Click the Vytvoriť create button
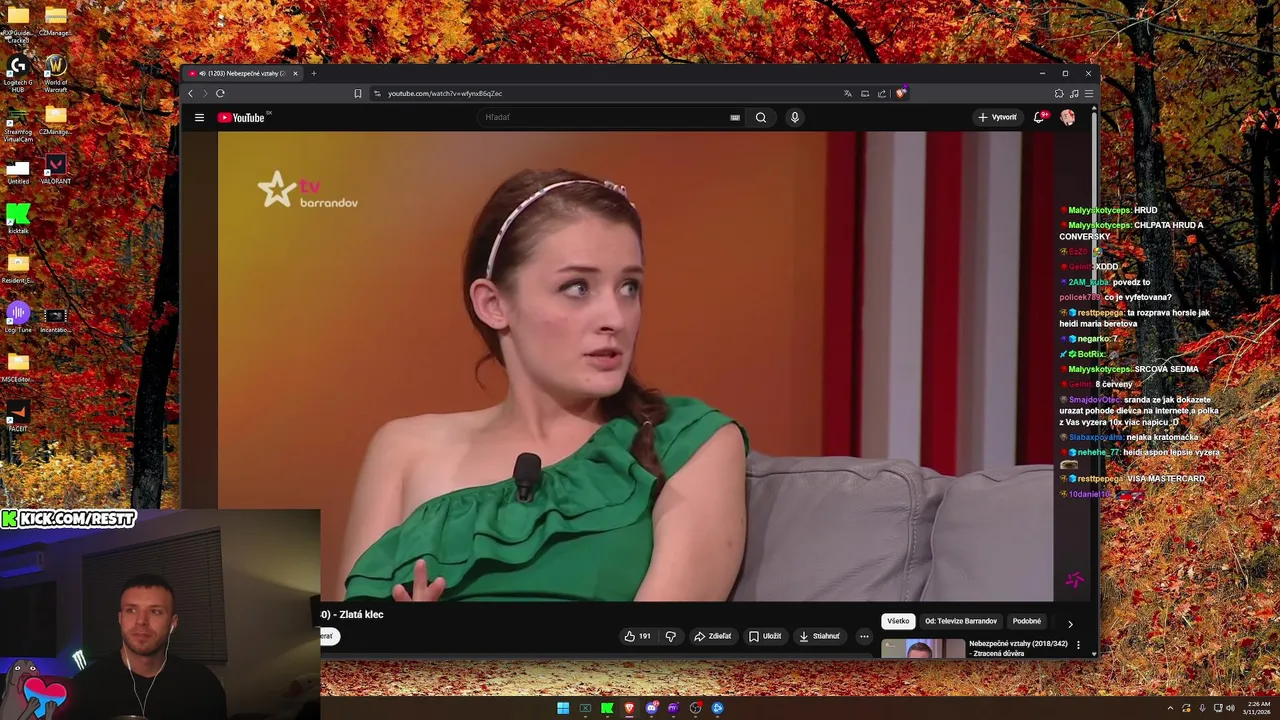 [997, 117]
